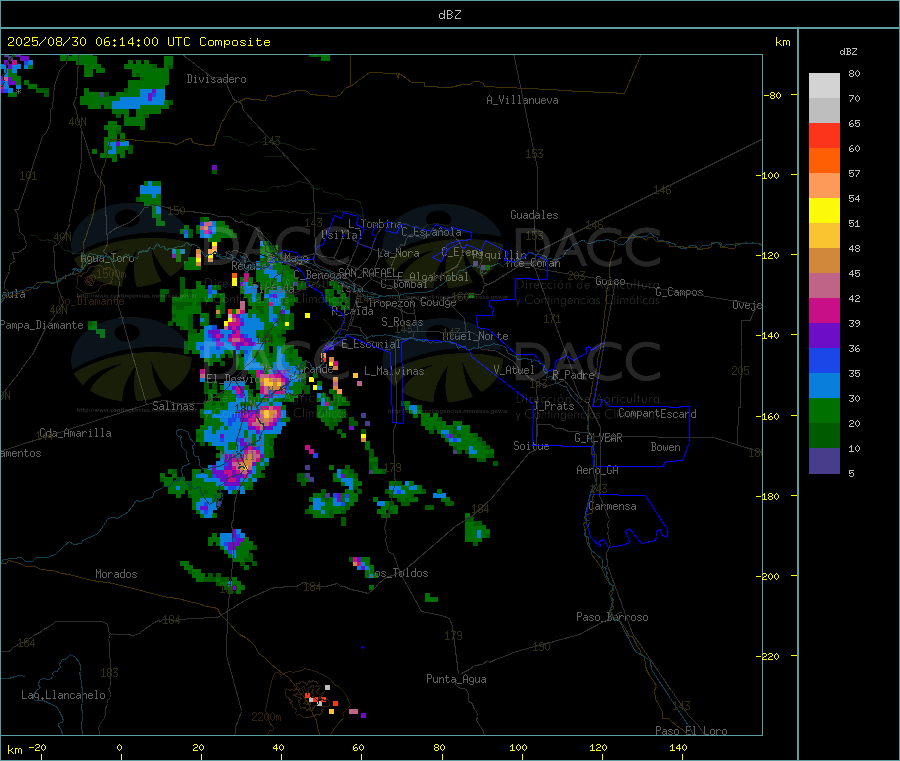Click the 'Carmensa' location label
This screenshot has width=900, height=761.
[612, 506]
